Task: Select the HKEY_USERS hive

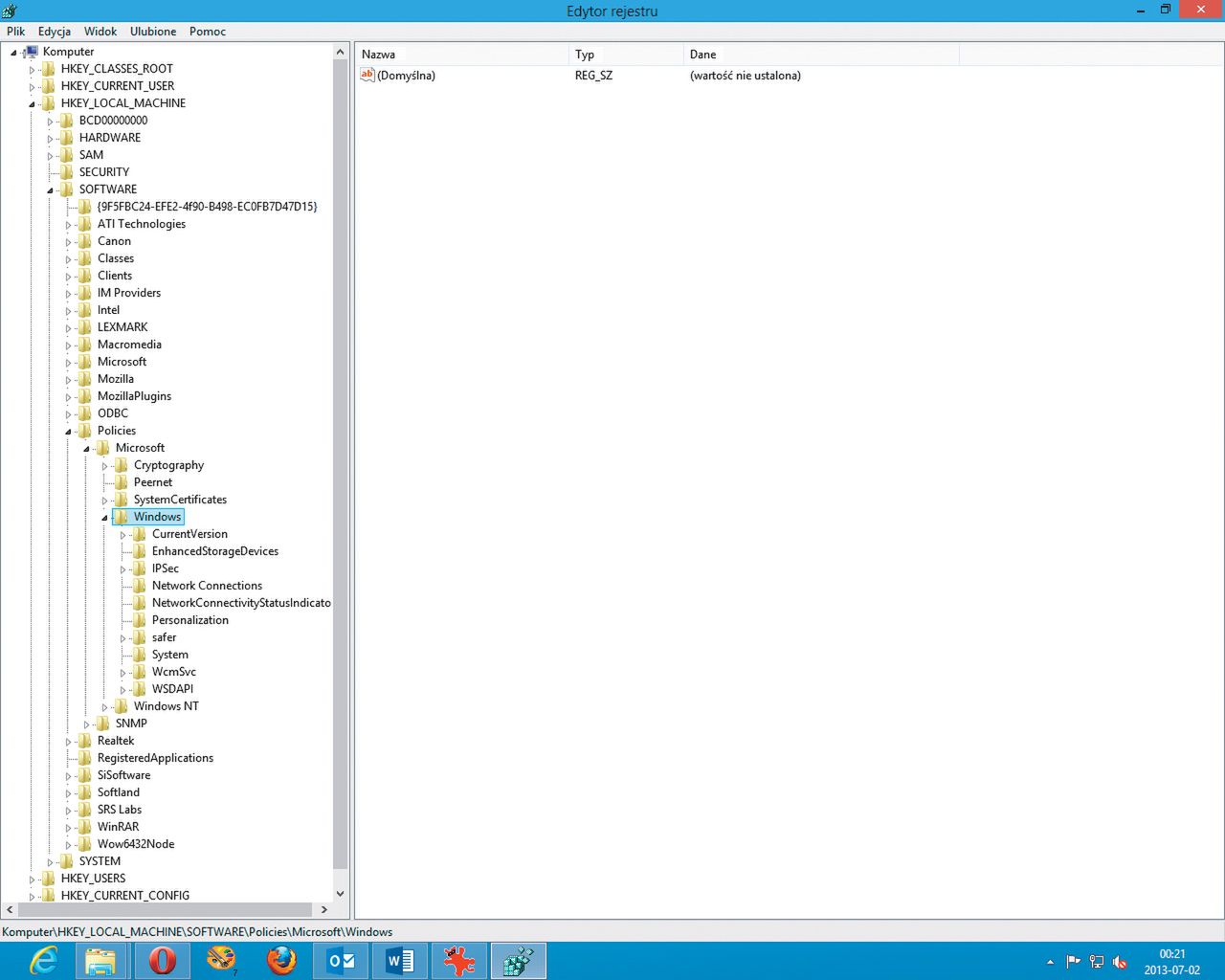Action: (93, 879)
